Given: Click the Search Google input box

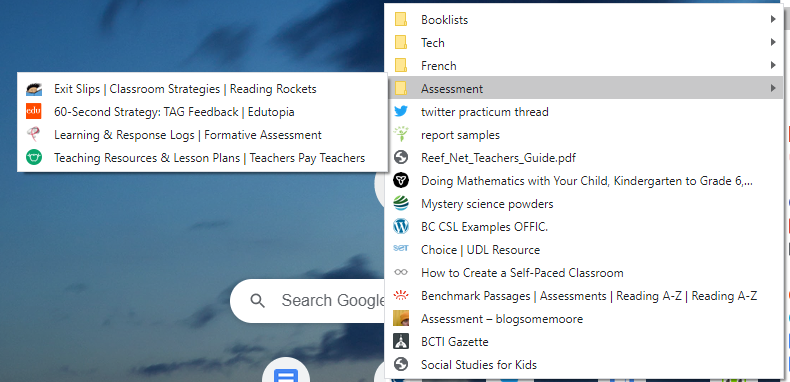Looking at the screenshot, I should (307, 301).
